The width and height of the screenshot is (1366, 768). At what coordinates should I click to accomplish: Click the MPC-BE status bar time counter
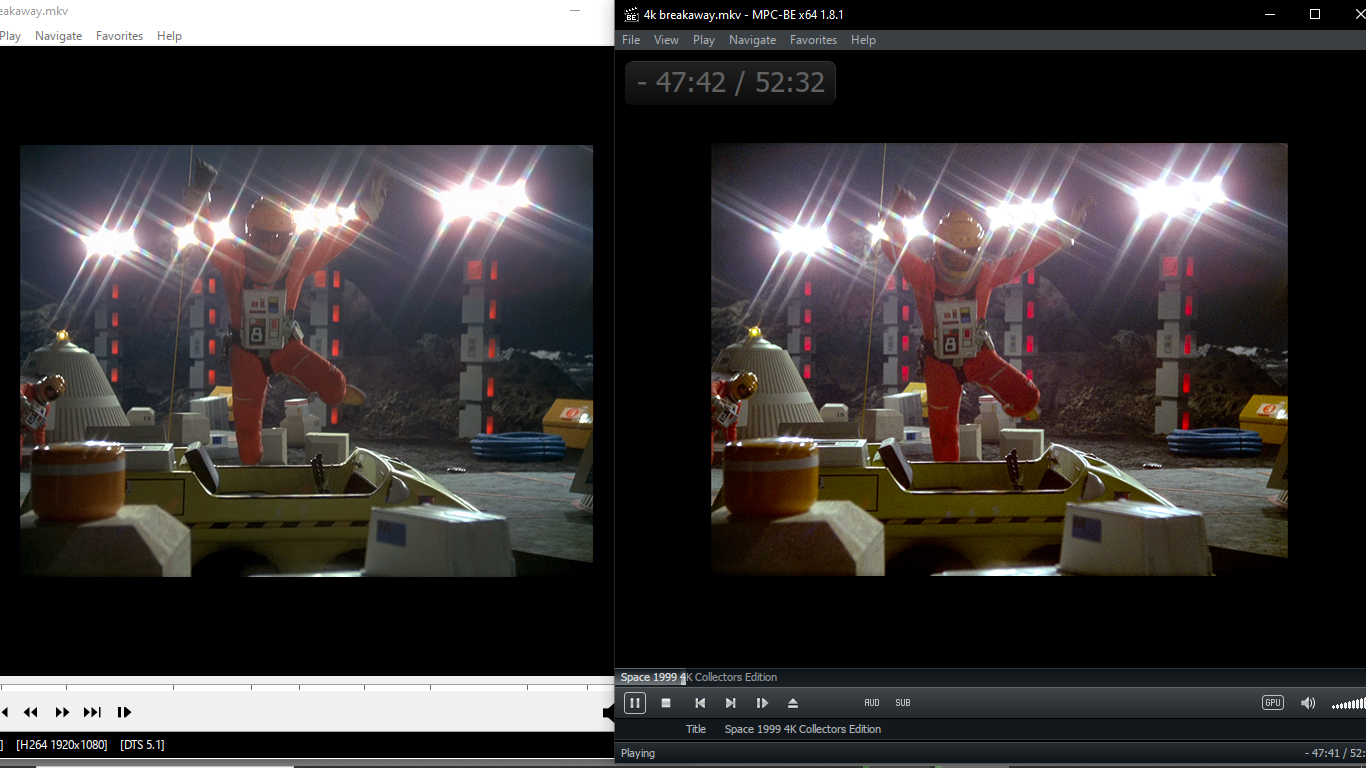pos(1335,753)
